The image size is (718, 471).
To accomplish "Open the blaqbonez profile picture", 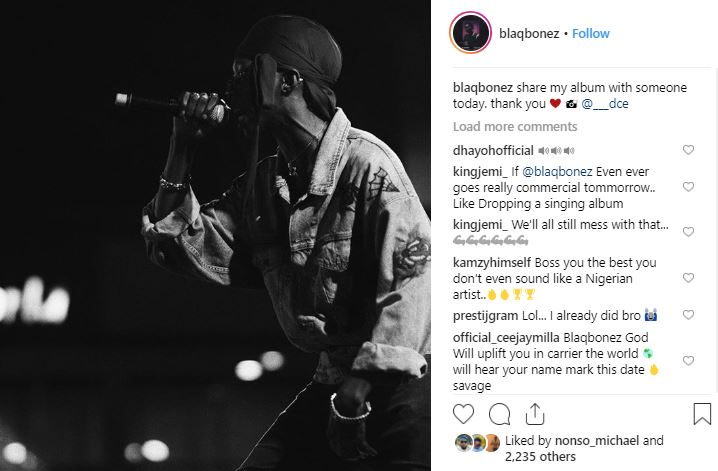I will (470, 33).
